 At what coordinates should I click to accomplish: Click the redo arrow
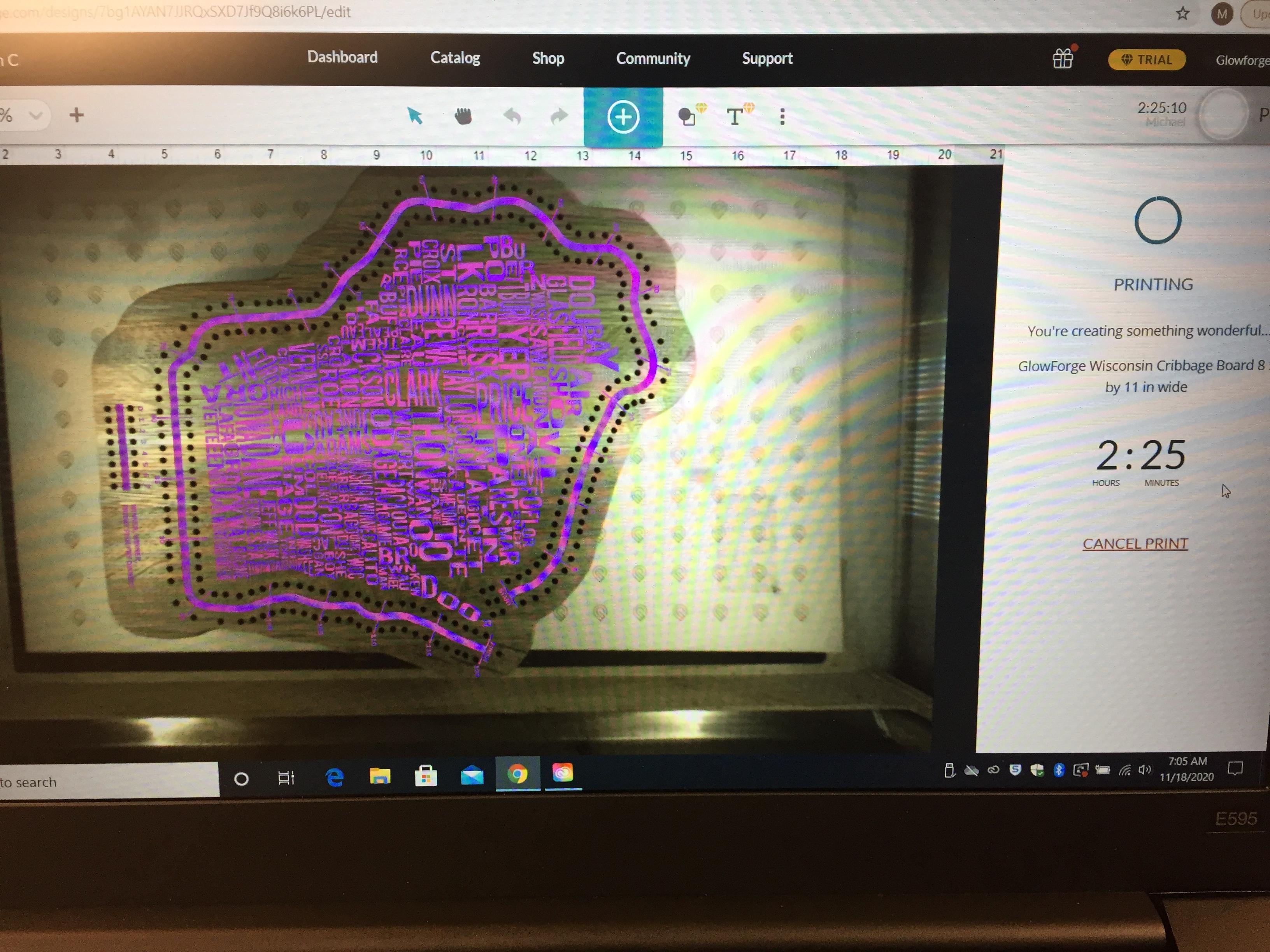[x=559, y=117]
